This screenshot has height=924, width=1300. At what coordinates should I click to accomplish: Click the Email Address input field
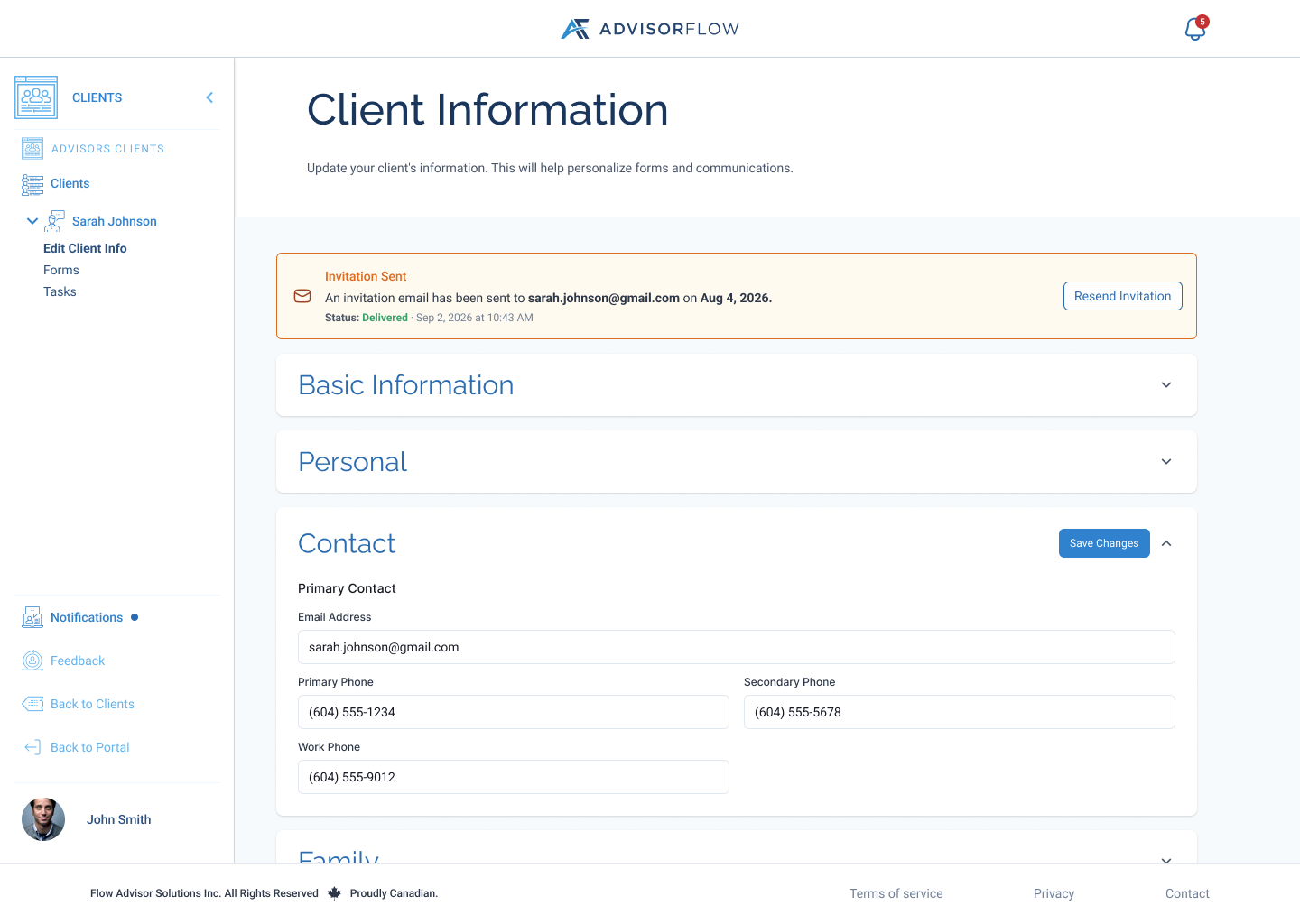pyautogui.click(x=737, y=647)
